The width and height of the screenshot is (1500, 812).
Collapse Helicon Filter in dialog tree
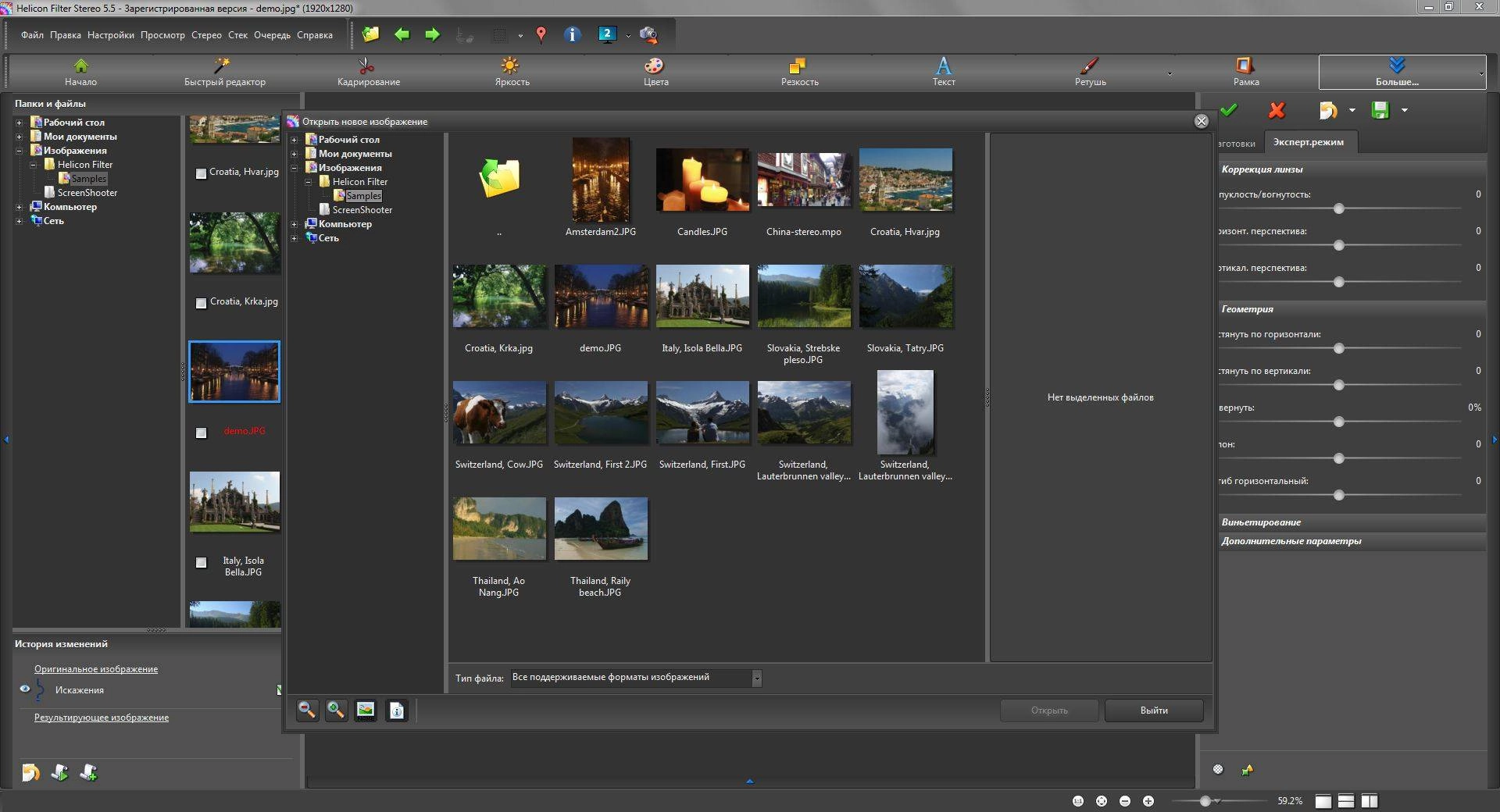[308, 182]
